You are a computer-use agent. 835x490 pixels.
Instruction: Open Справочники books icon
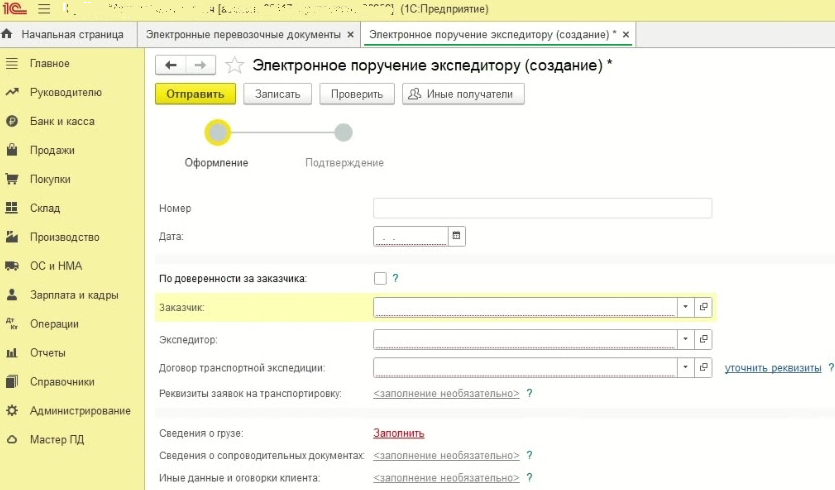coord(12,381)
